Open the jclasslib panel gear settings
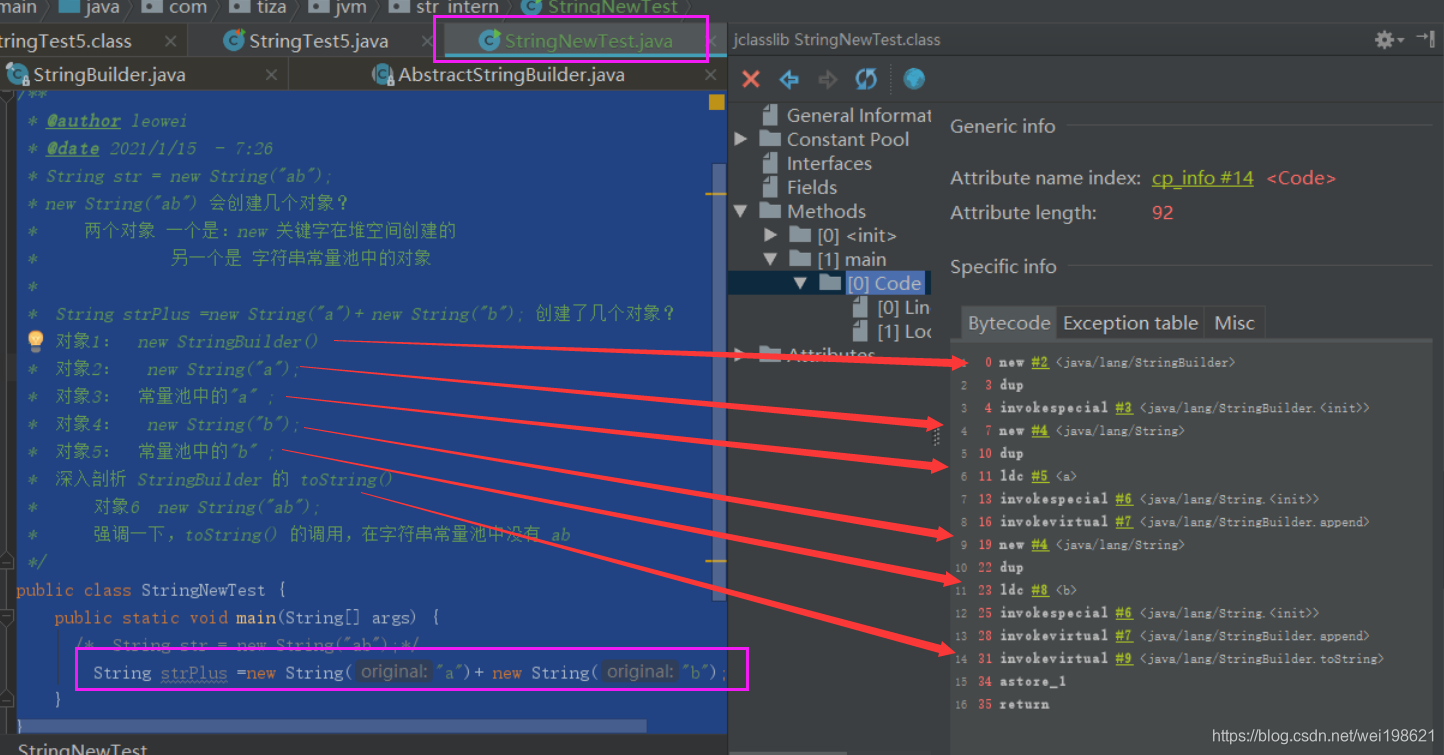This screenshot has height=755, width=1444. coord(1388,40)
